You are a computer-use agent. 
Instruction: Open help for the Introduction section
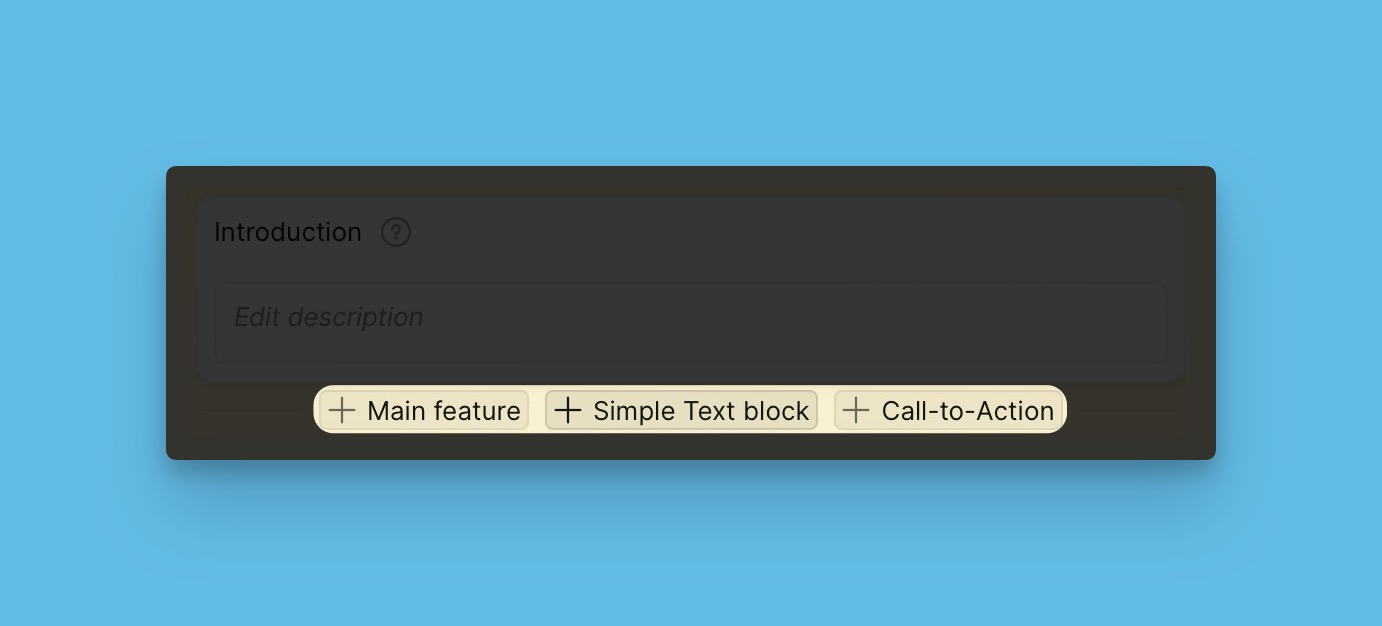click(x=396, y=232)
